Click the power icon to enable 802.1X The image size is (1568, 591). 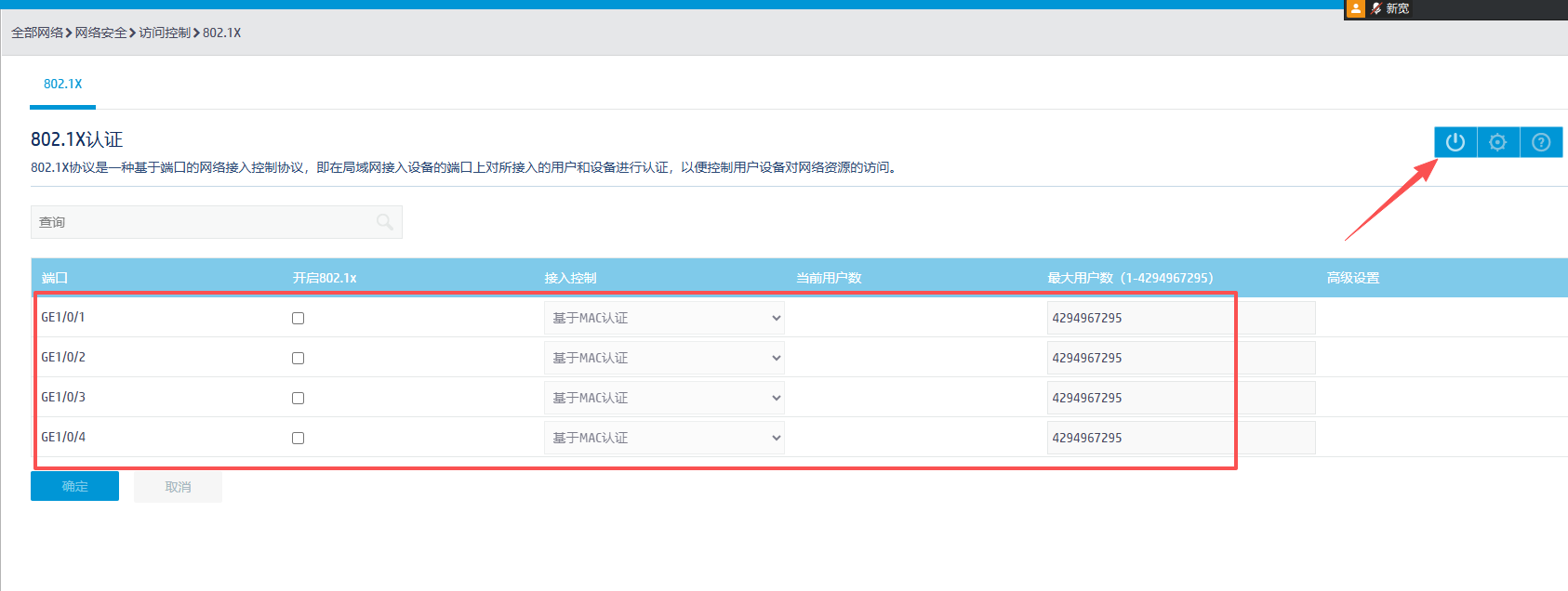pos(1455,142)
